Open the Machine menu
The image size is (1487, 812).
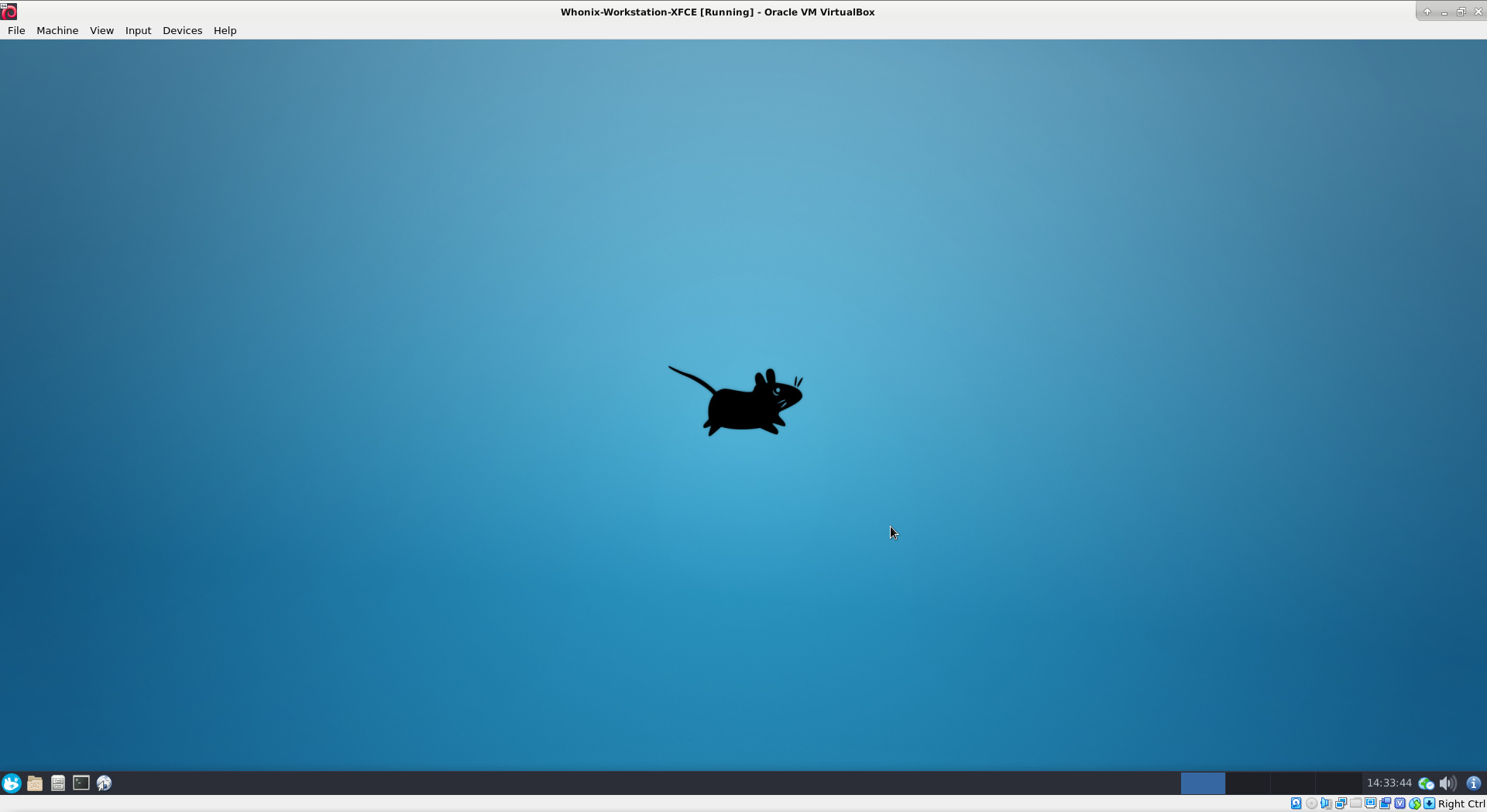click(x=57, y=30)
